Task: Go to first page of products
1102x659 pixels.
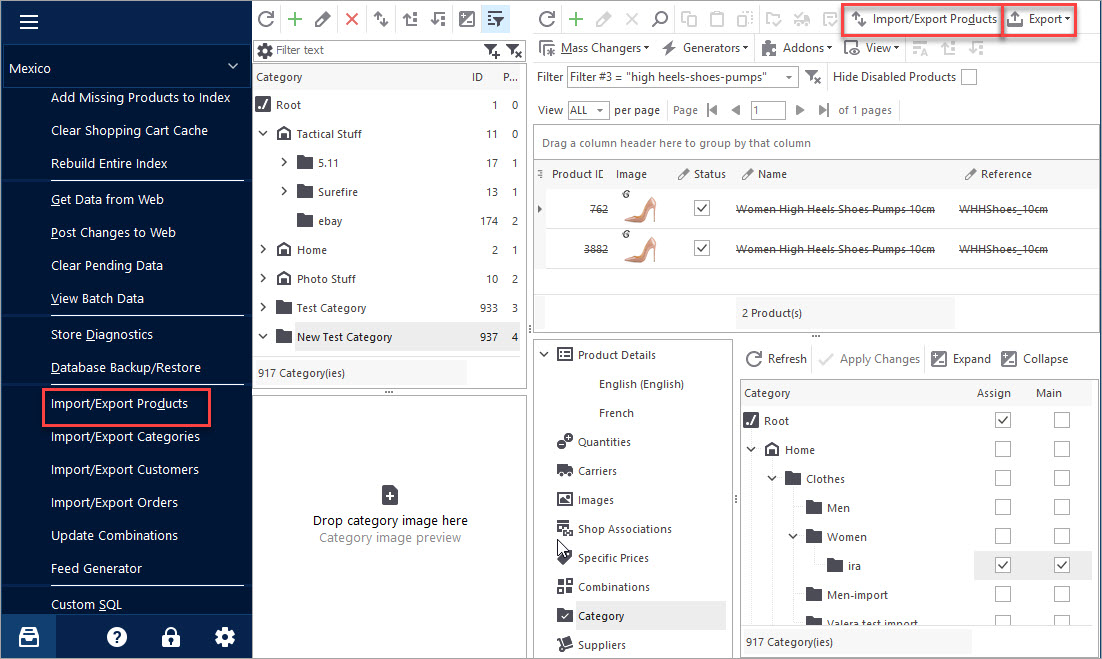Action: pyautogui.click(x=713, y=110)
